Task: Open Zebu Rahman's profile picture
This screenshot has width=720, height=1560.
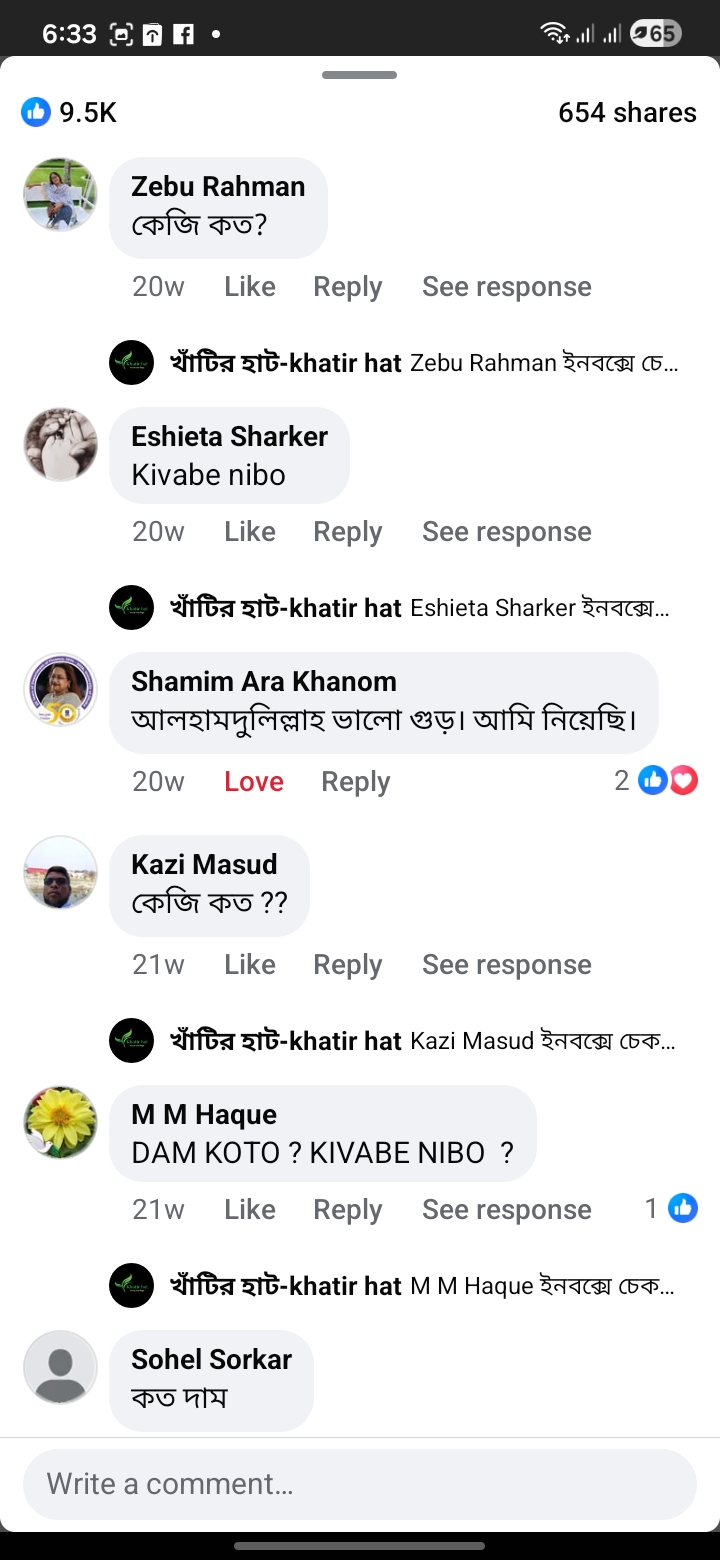Action: pyautogui.click(x=61, y=194)
